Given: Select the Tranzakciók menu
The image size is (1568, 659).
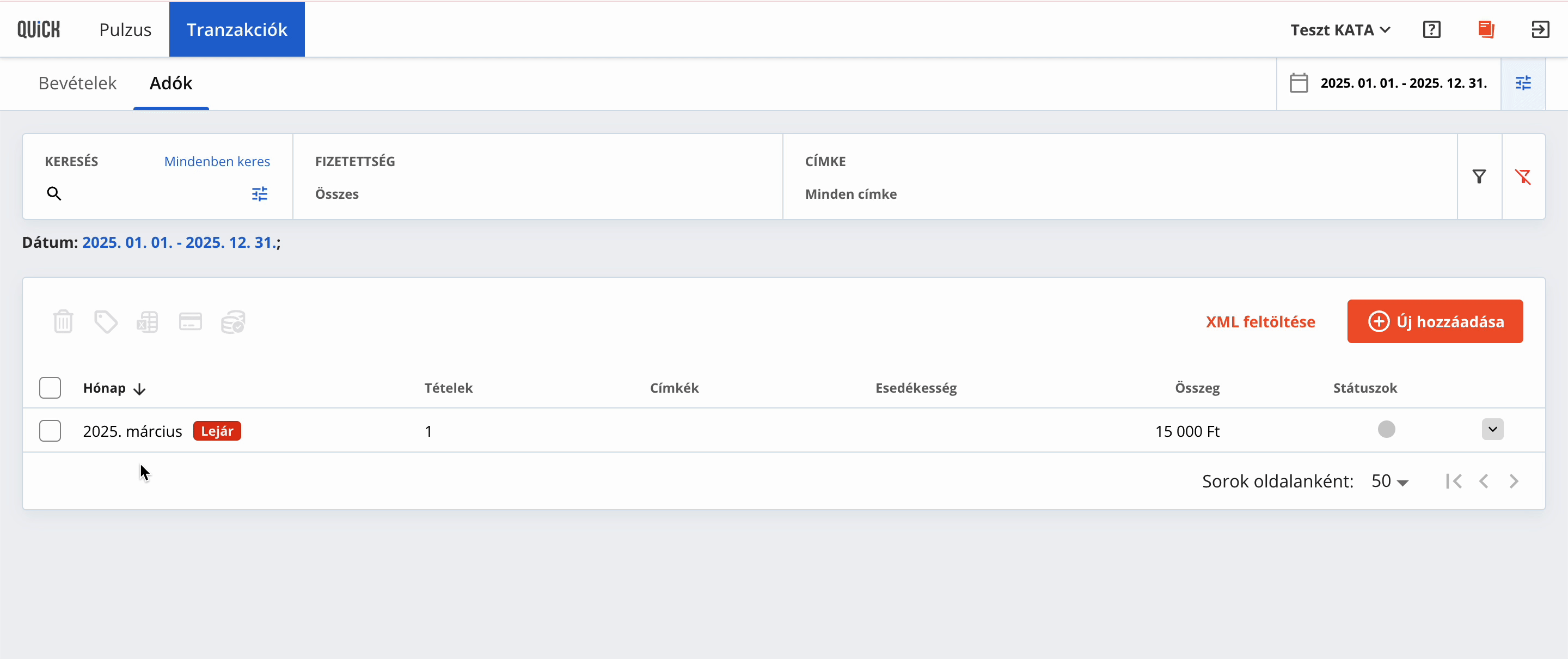Looking at the screenshot, I should (x=237, y=29).
